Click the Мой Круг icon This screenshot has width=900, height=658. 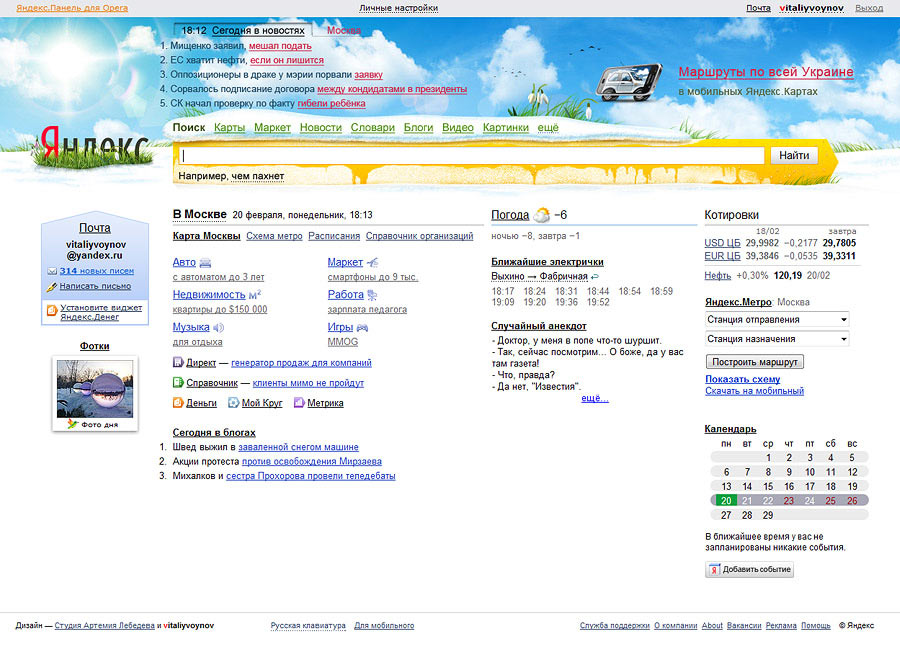point(233,403)
